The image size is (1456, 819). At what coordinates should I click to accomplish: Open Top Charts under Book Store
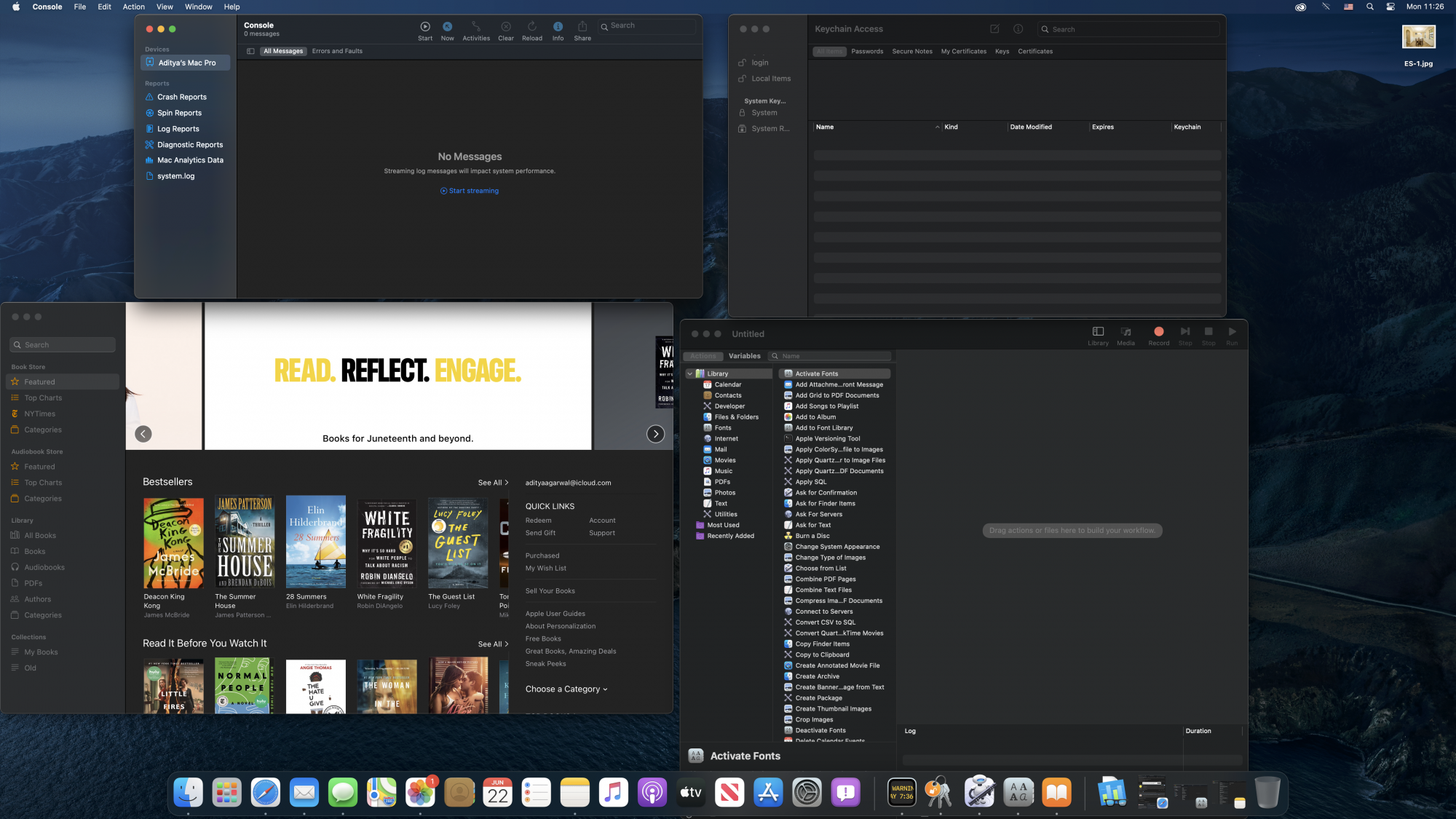(x=43, y=398)
